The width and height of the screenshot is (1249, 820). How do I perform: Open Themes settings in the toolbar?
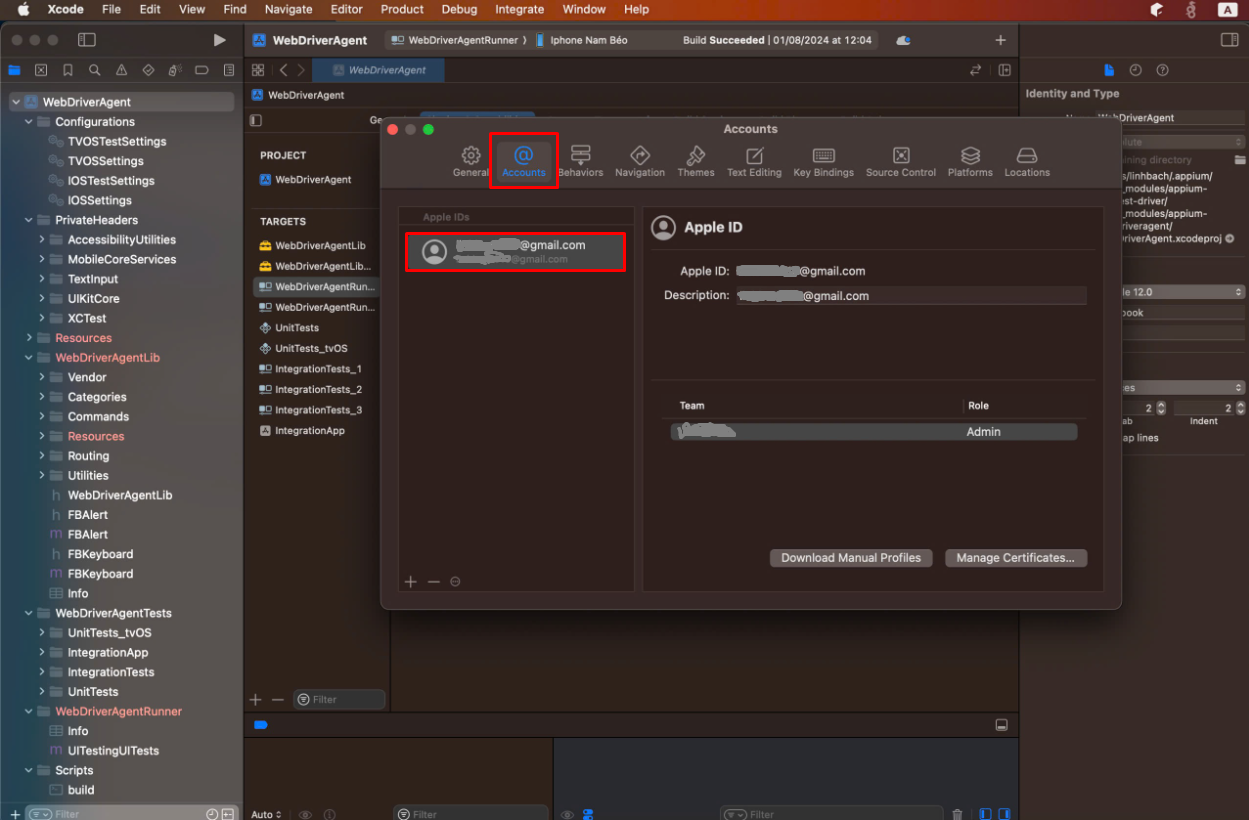pos(696,160)
